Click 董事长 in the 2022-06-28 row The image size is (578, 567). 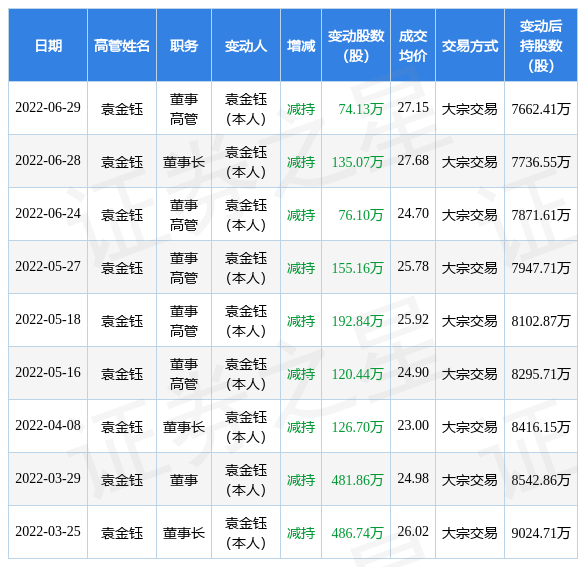[x=184, y=162]
